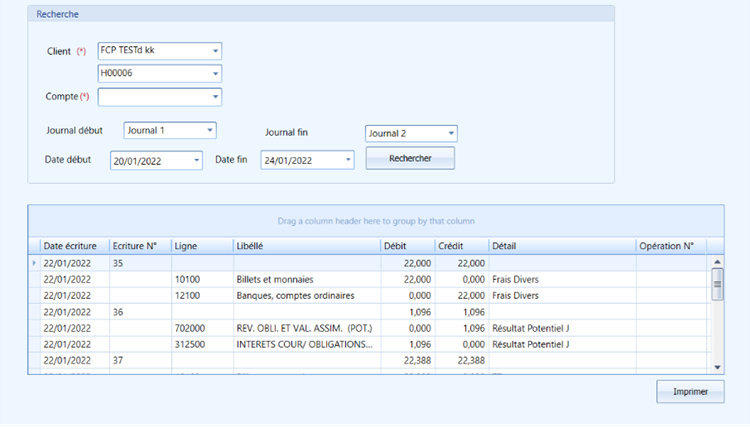The height and width of the screenshot is (427, 750).
Task: Open Date début calendar picker arrow
Action: 196,160
